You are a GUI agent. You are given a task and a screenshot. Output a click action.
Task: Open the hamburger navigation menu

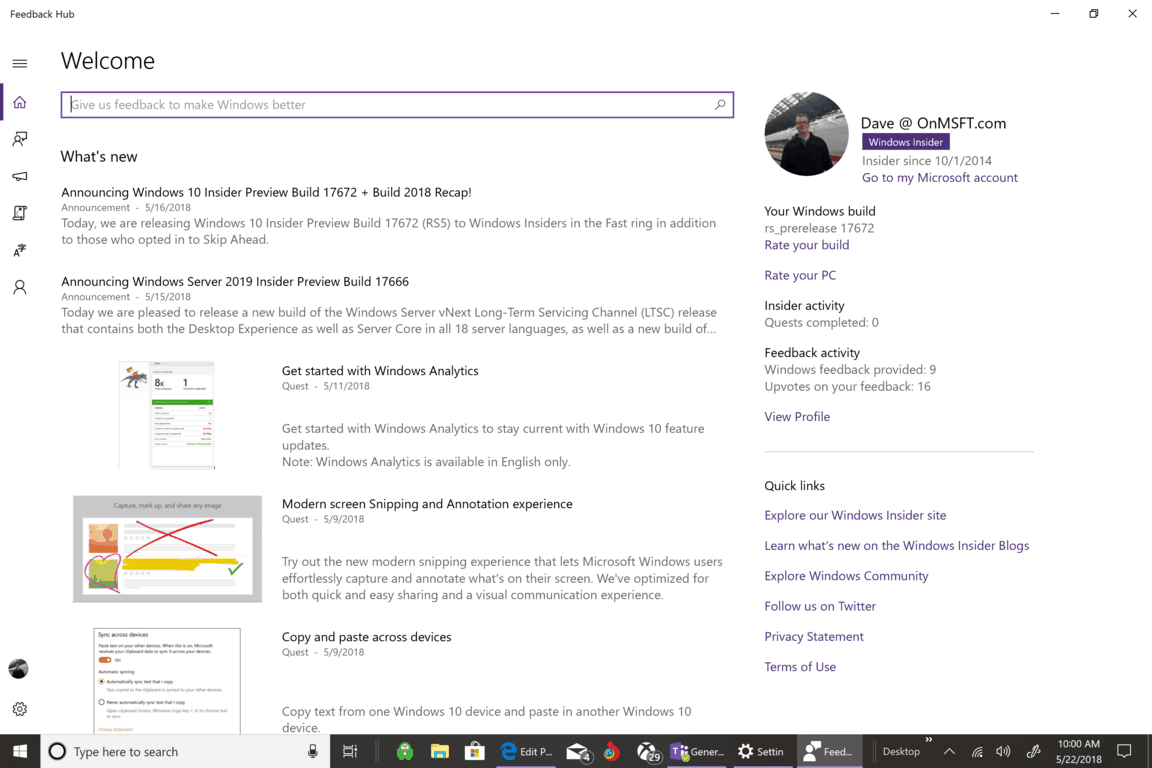click(20, 63)
